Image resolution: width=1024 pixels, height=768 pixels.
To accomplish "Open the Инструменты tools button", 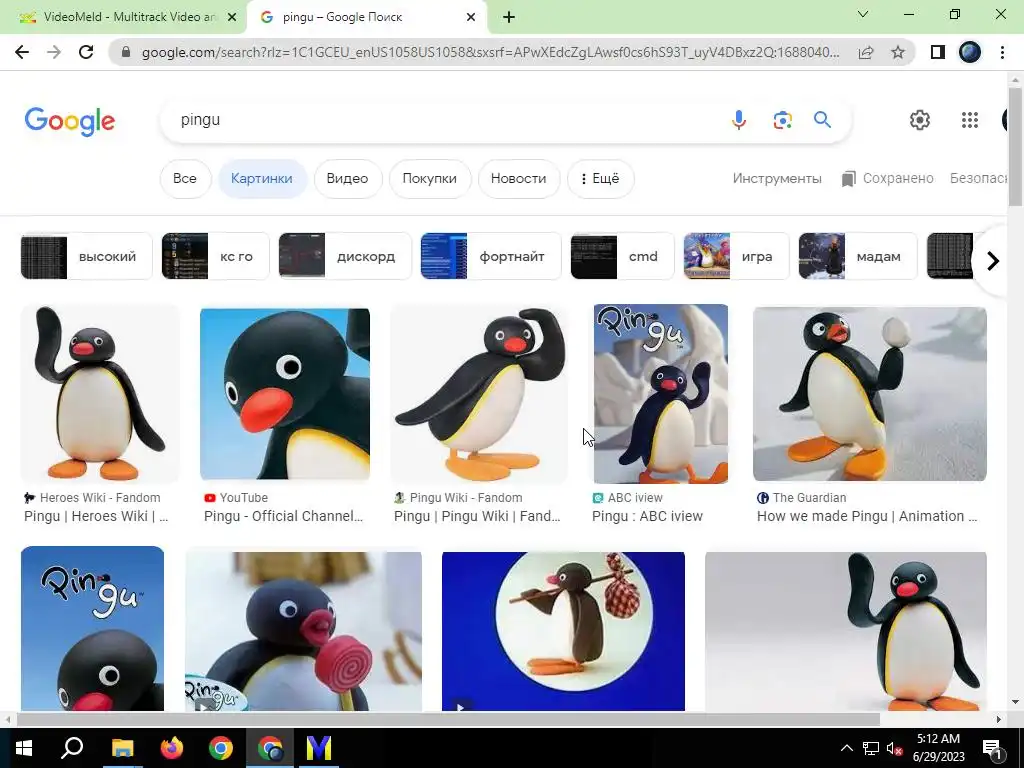I will 777,179.
